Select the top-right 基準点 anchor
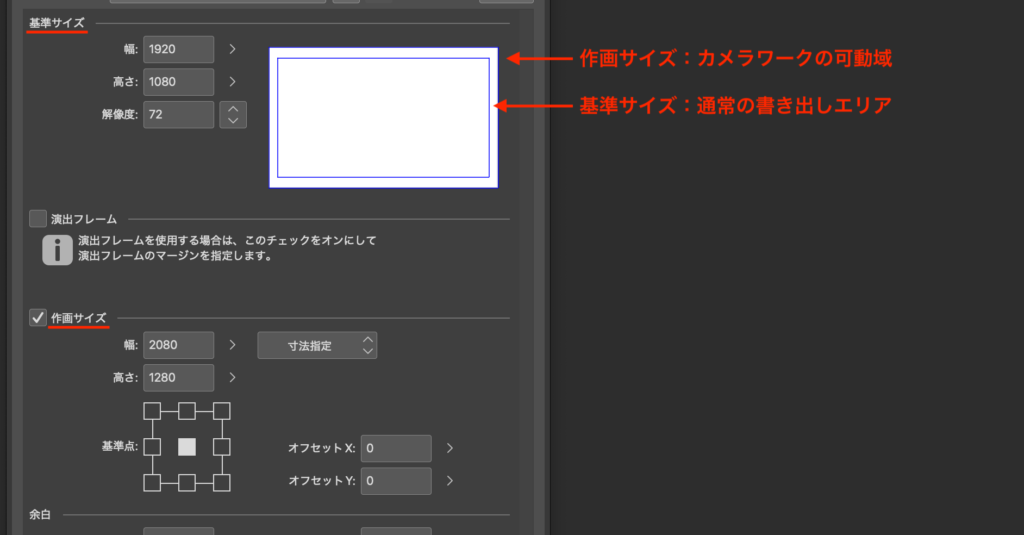This screenshot has width=1024, height=535. [x=221, y=411]
